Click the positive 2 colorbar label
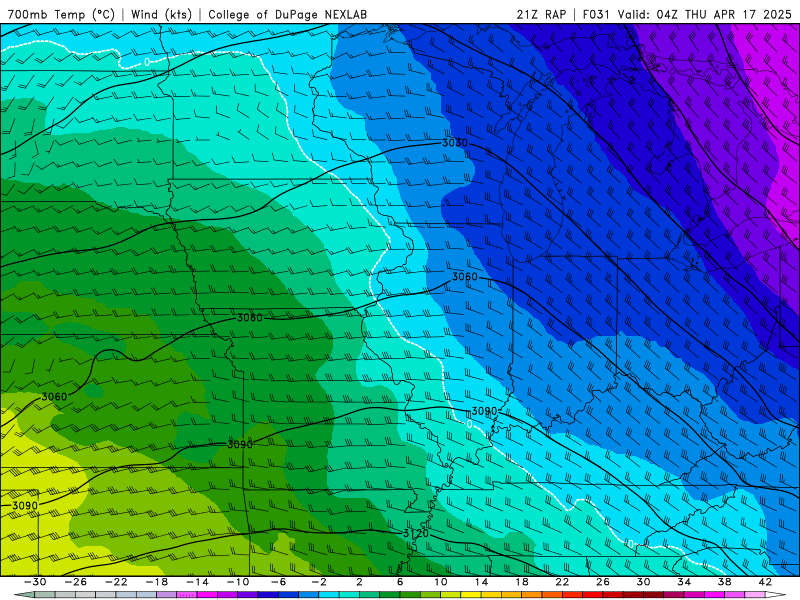Screen dimensions: 800x600 pyautogui.click(x=359, y=582)
